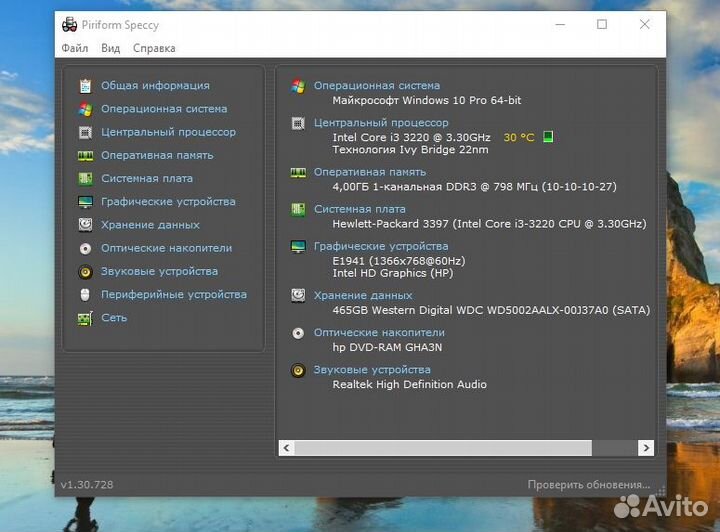Click the motherboard icon in the summary panel
The width and height of the screenshot is (720, 532).
tap(298, 210)
